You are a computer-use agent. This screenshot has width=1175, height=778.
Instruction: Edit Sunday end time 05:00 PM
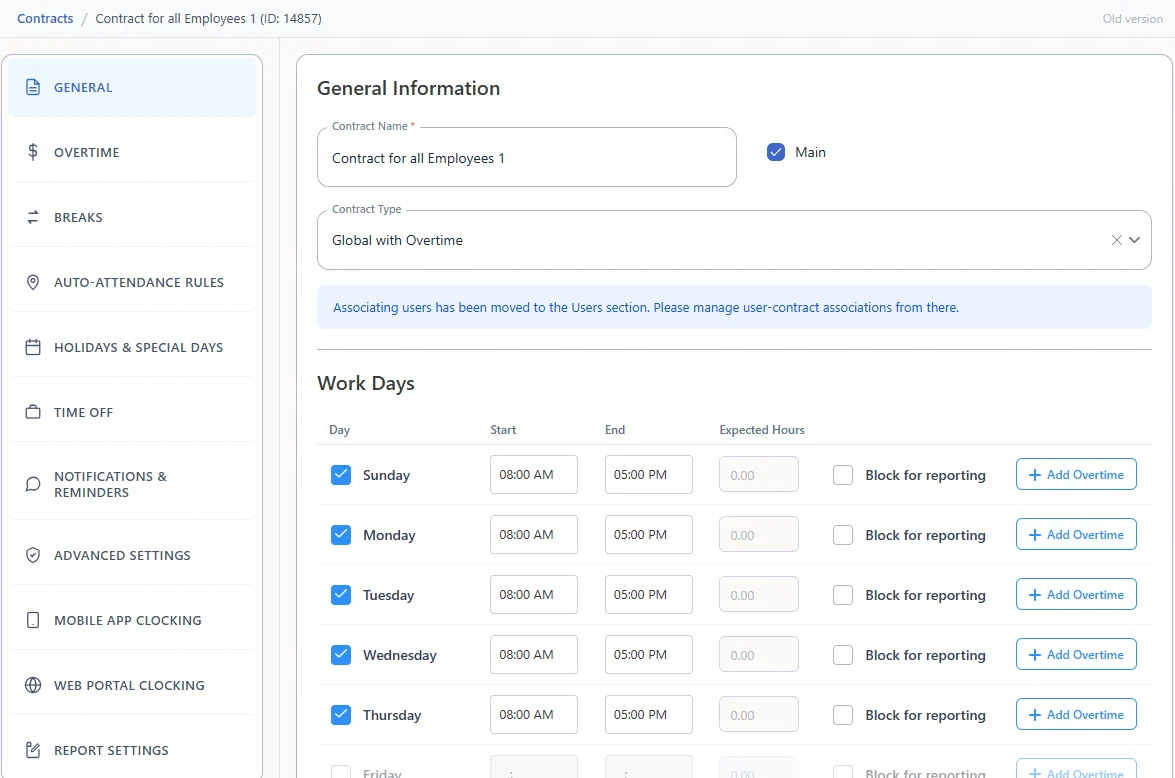[x=648, y=474]
